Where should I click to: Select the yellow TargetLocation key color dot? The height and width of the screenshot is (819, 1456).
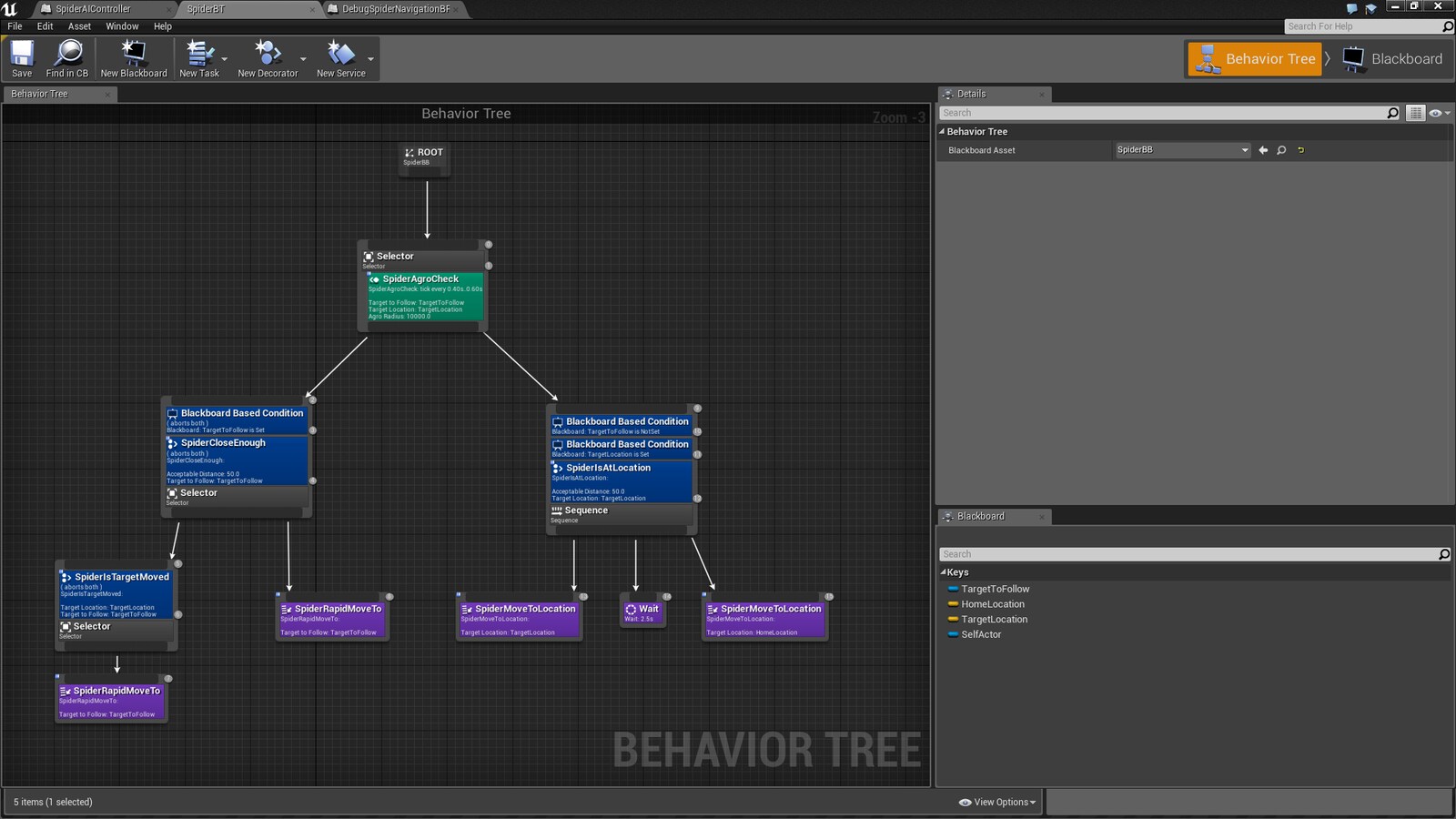pos(954,619)
